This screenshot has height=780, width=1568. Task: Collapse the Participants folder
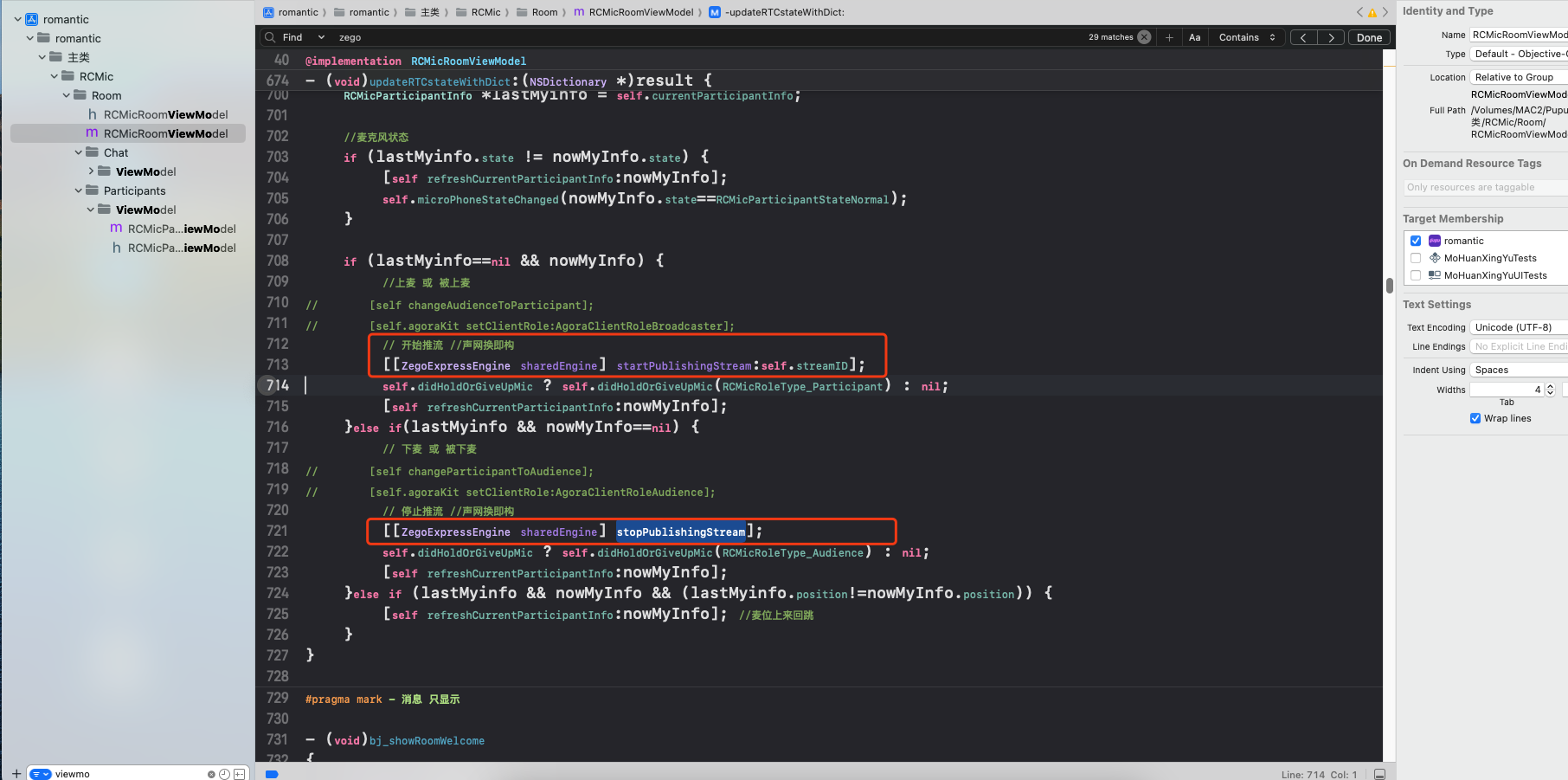pos(79,190)
